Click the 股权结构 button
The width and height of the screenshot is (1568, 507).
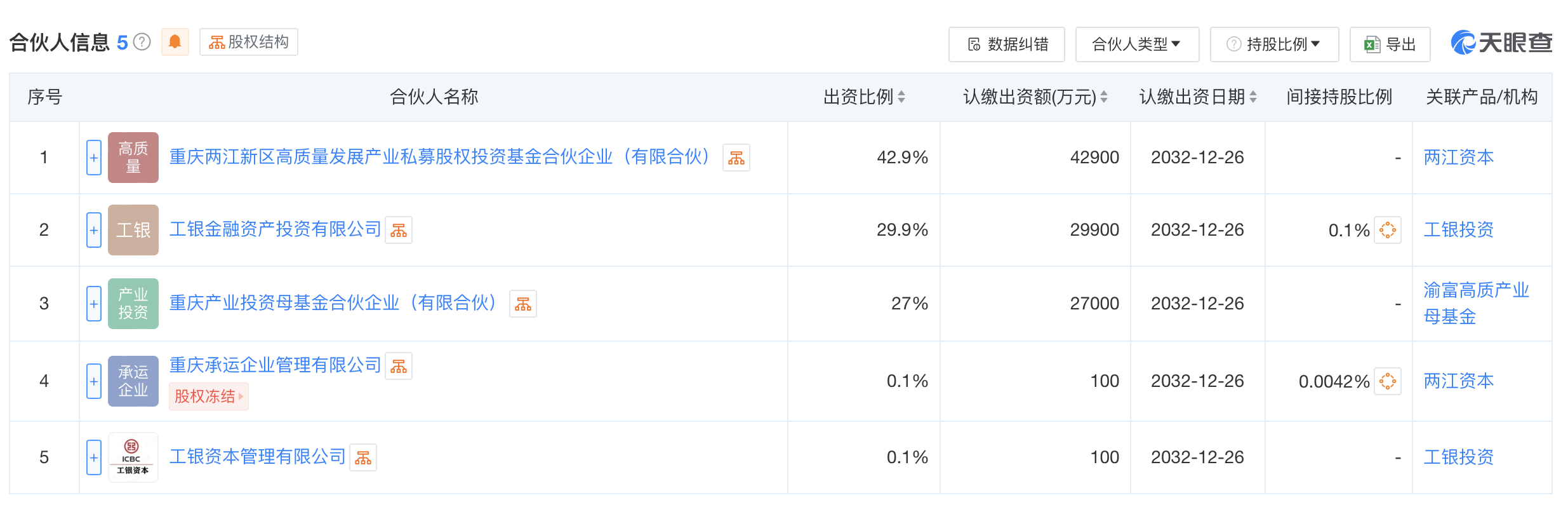tap(249, 42)
